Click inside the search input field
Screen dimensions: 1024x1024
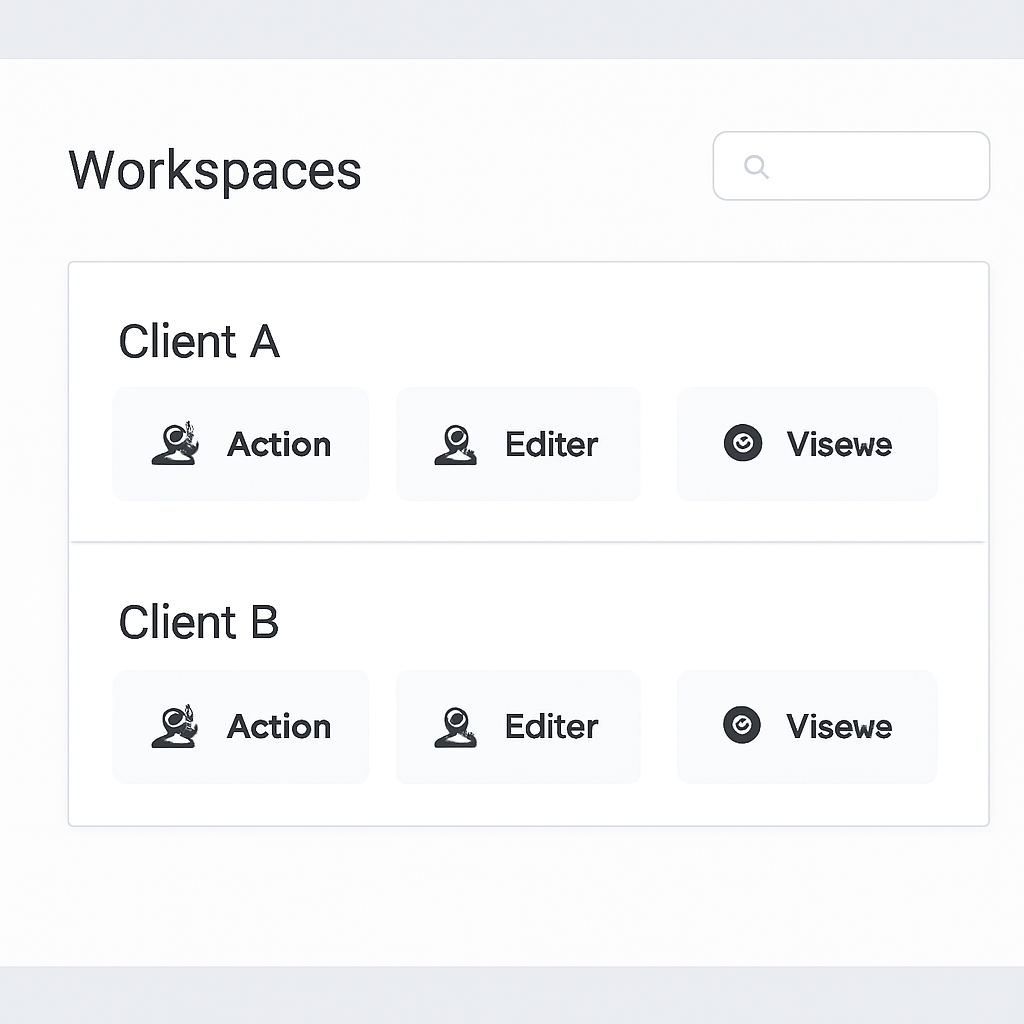point(860,166)
